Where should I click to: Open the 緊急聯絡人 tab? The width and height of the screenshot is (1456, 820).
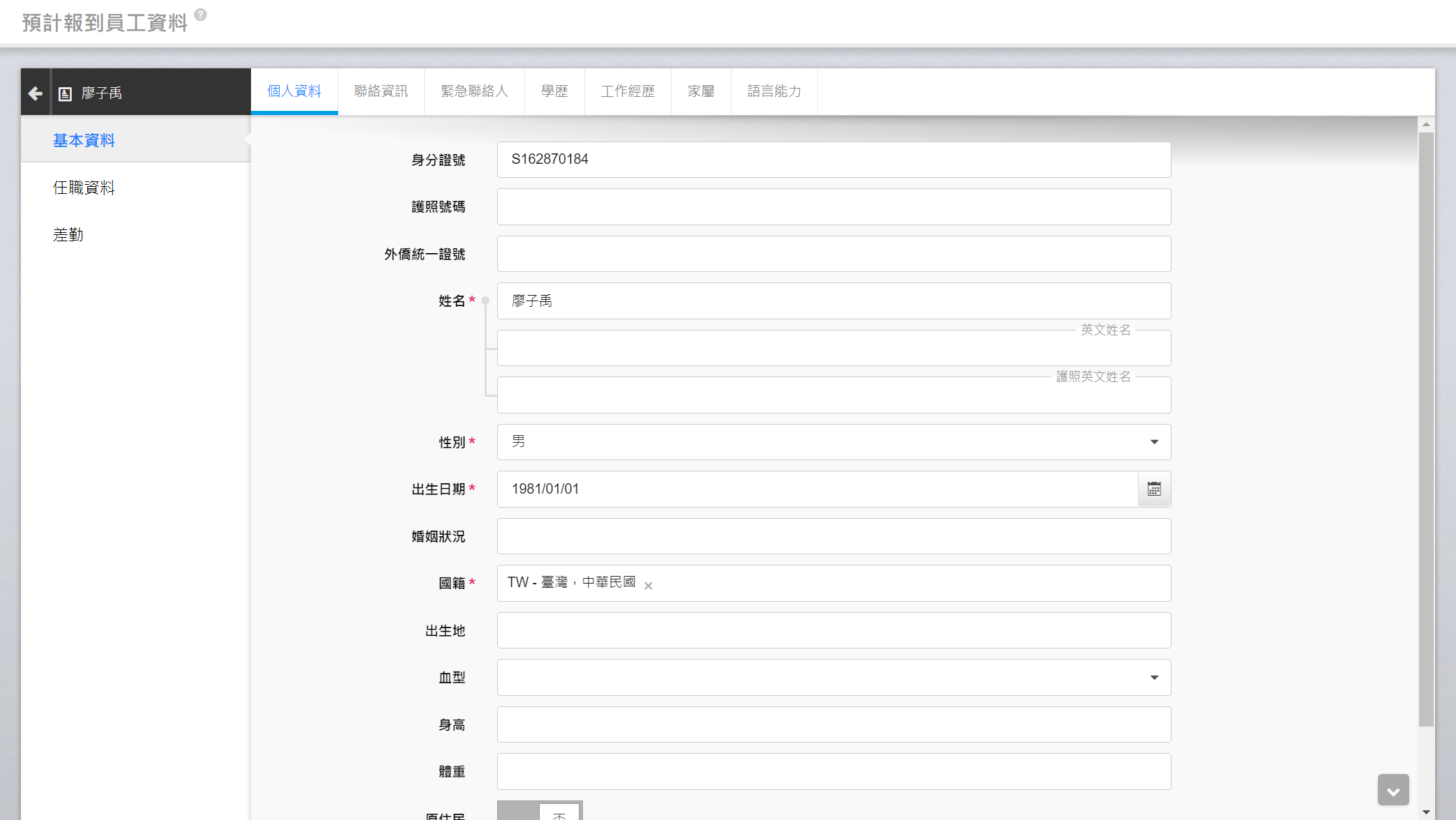coord(474,91)
